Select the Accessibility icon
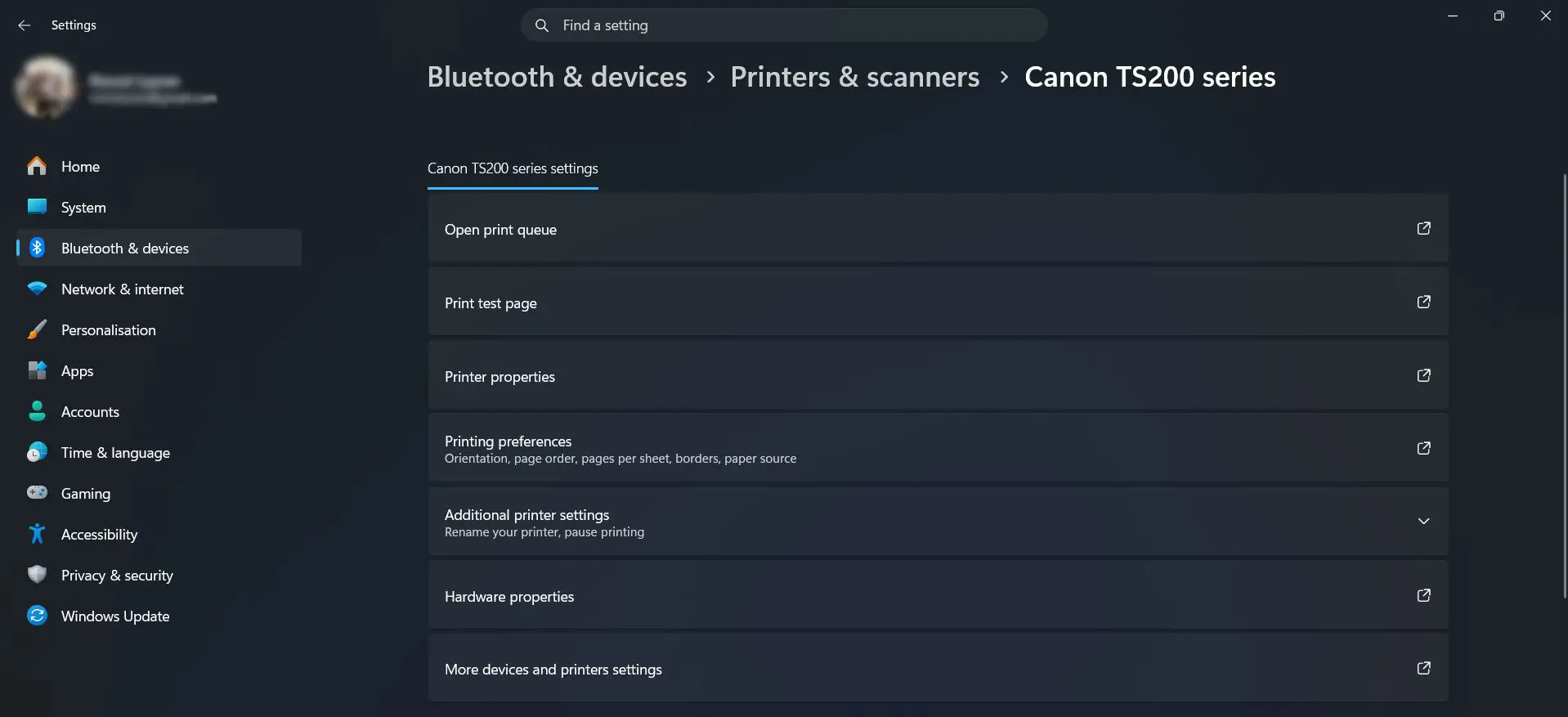The width and height of the screenshot is (1568, 717). (37, 534)
